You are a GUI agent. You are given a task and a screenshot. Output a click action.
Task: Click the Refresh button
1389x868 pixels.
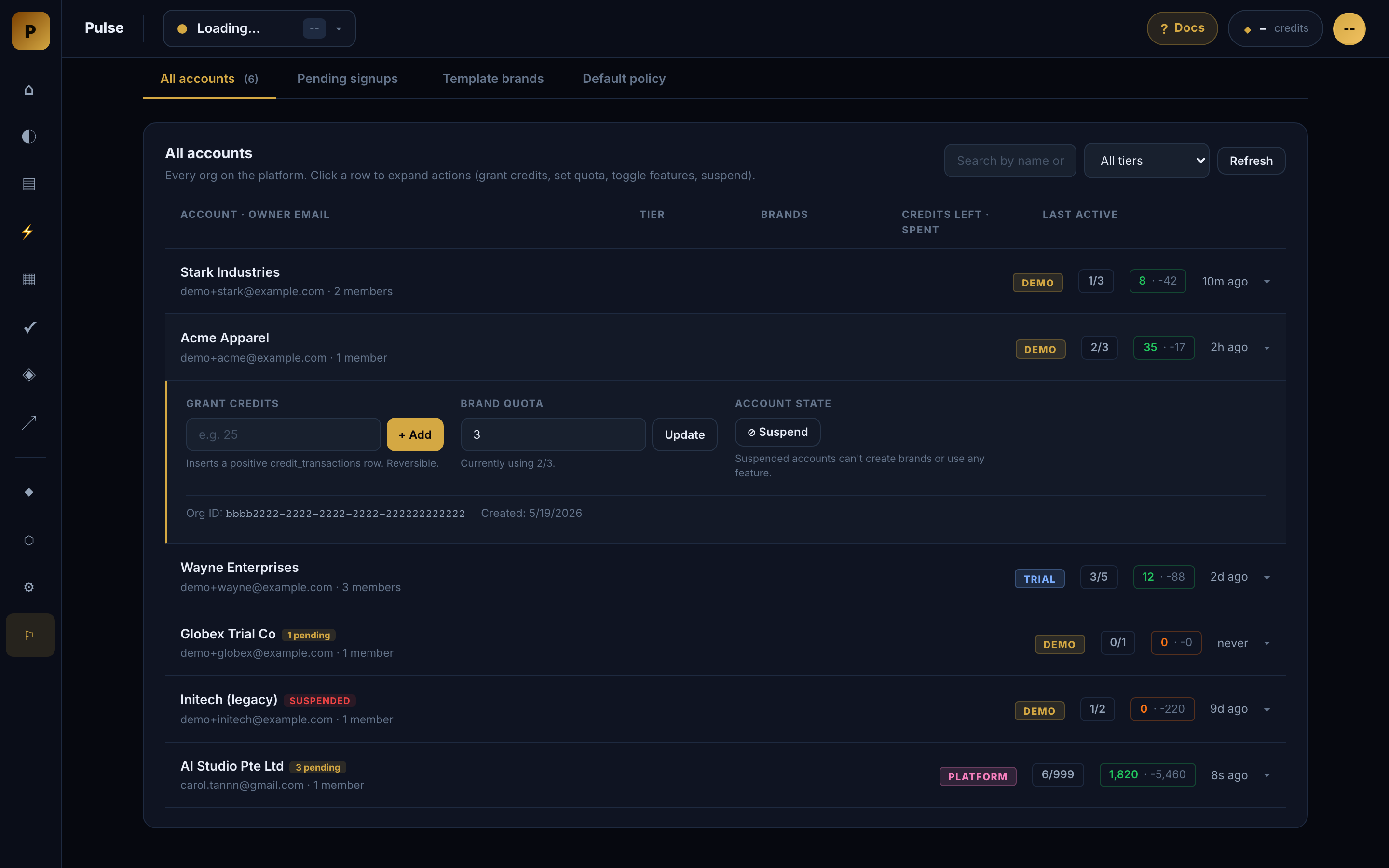1251,161
